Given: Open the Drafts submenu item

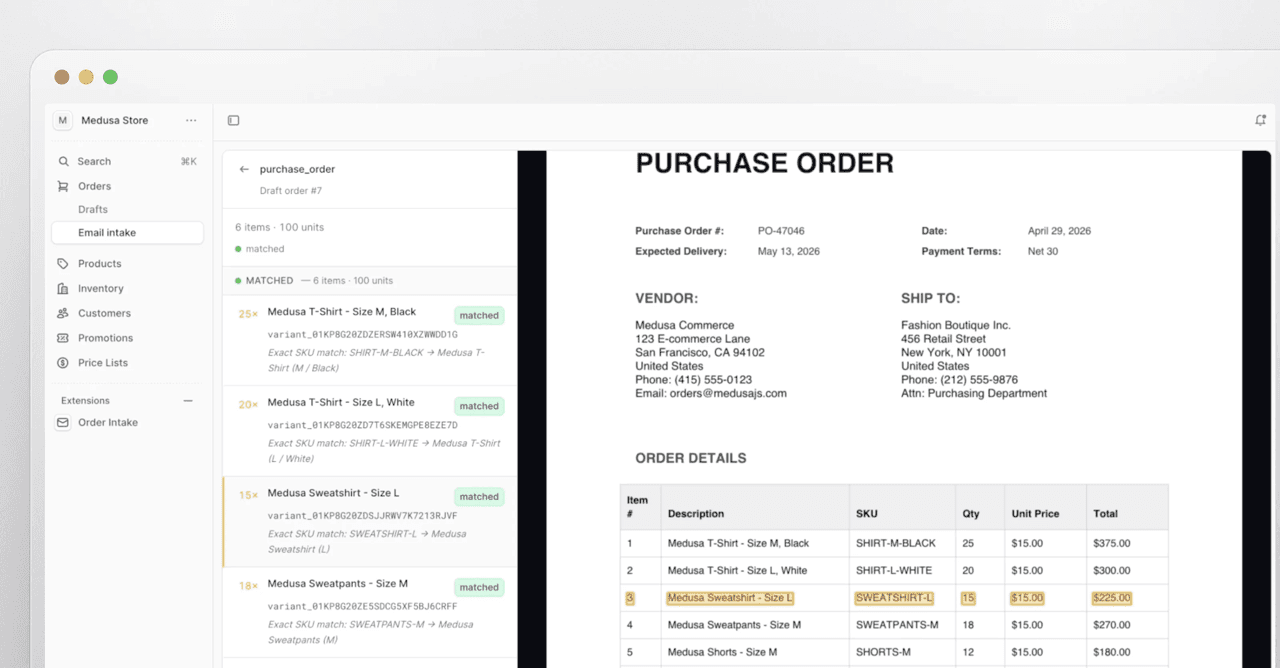Looking at the screenshot, I should pyautogui.click(x=93, y=209).
